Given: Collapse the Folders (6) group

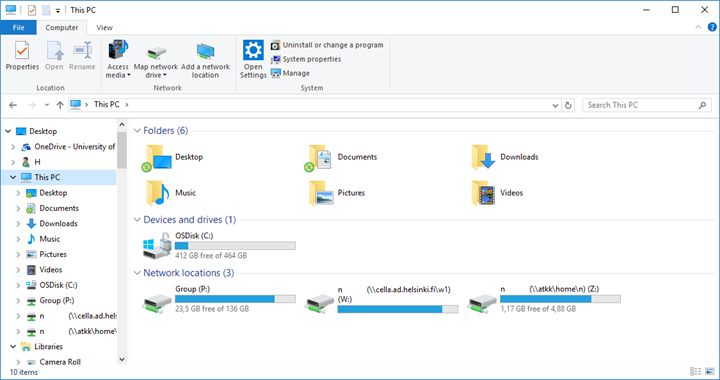Looking at the screenshot, I should coord(137,131).
